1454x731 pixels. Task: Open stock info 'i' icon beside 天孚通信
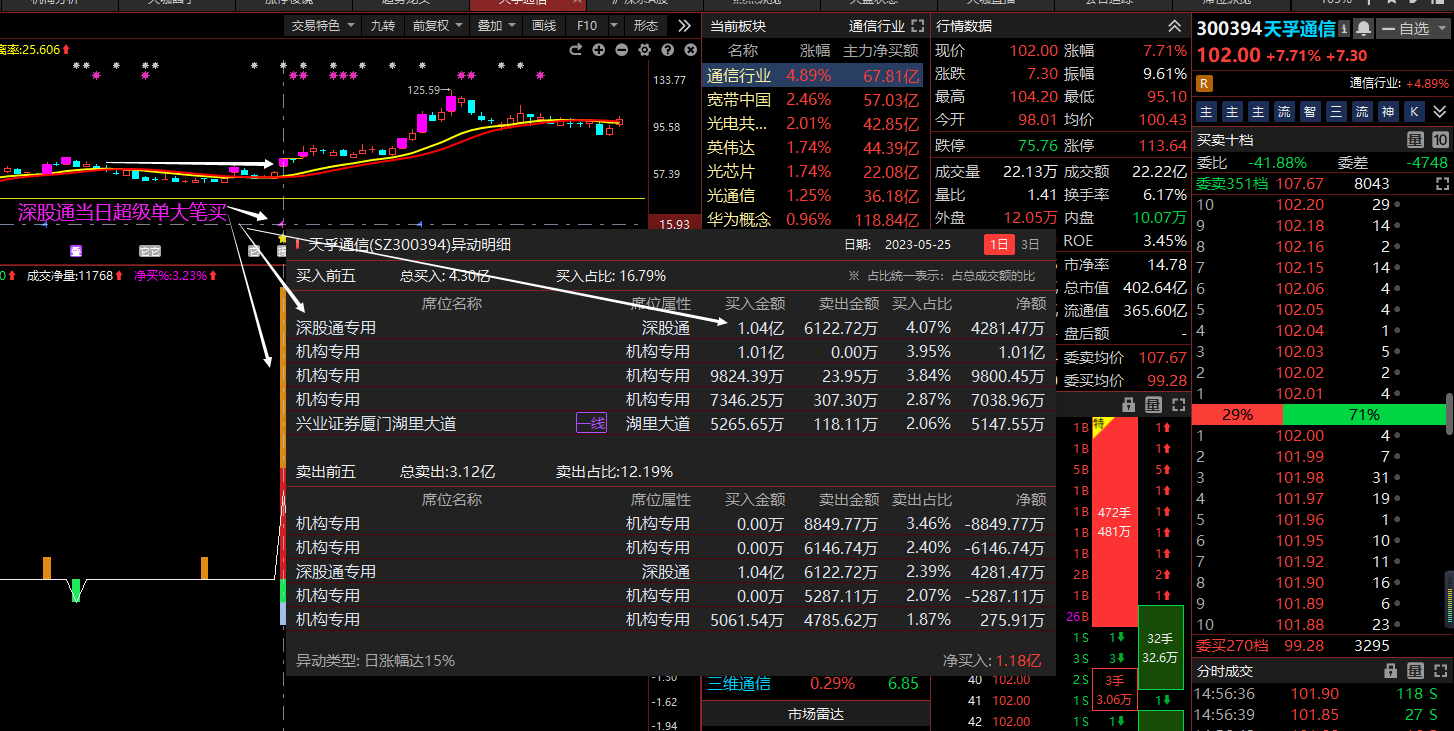click(1344, 29)
